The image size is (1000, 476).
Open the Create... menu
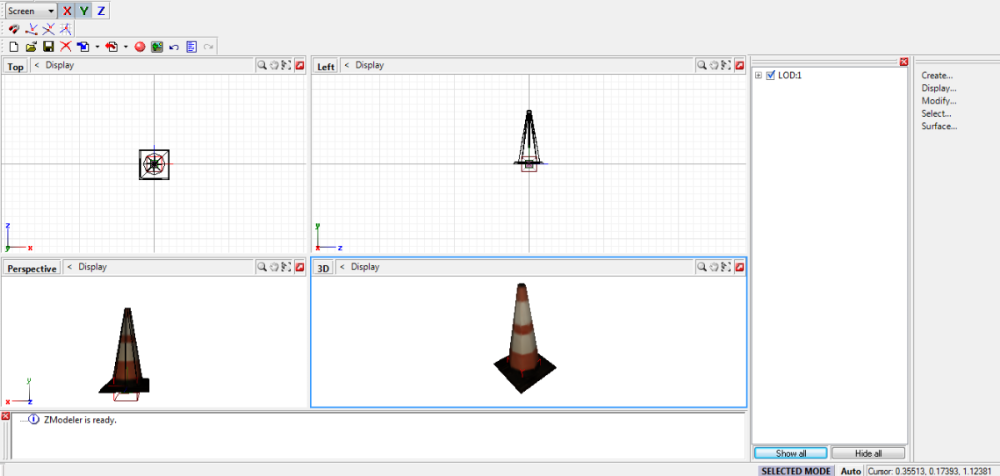(937, 75)
